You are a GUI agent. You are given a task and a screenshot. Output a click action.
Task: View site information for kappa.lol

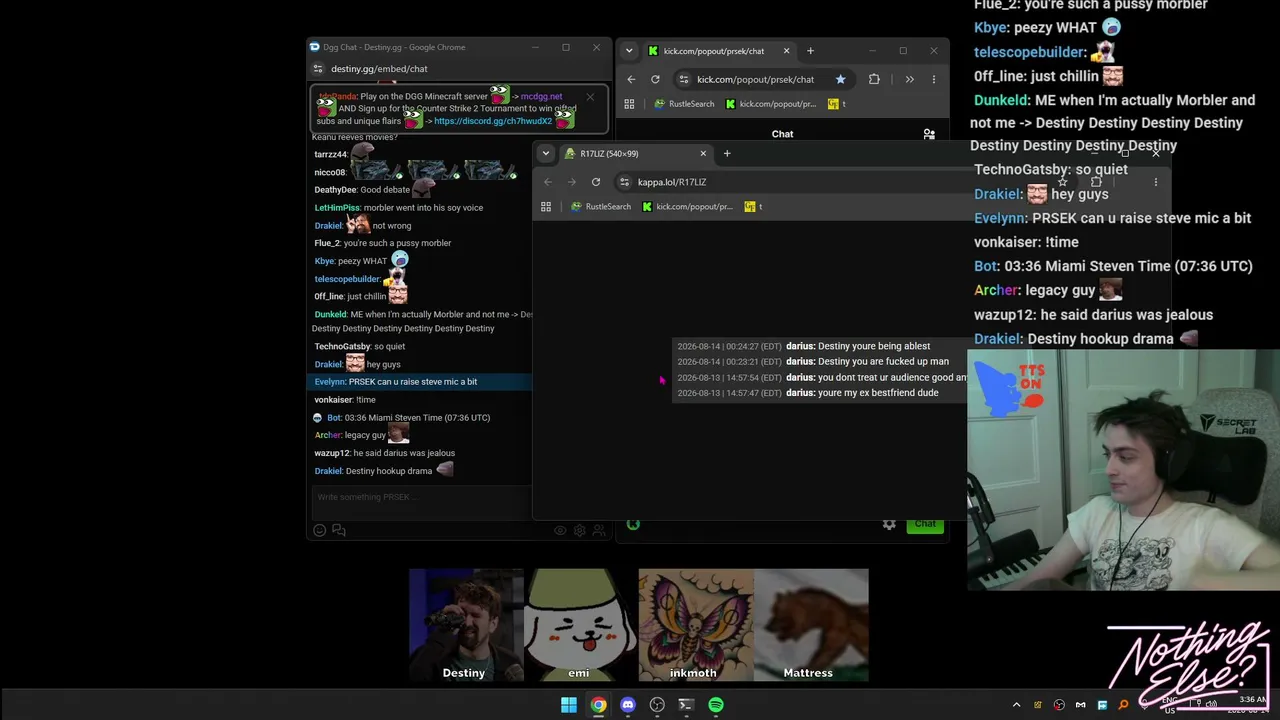(624, 182)
